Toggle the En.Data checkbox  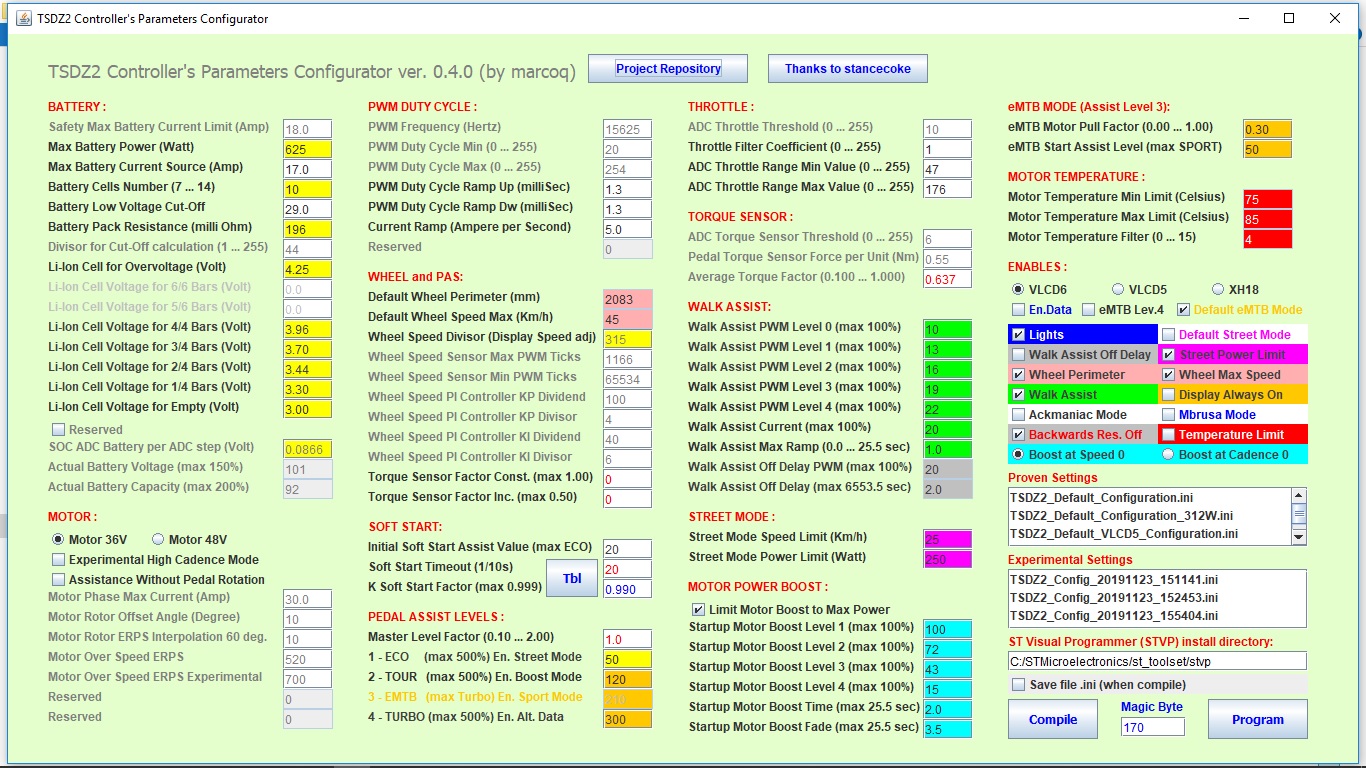[x=1018, y=310]
